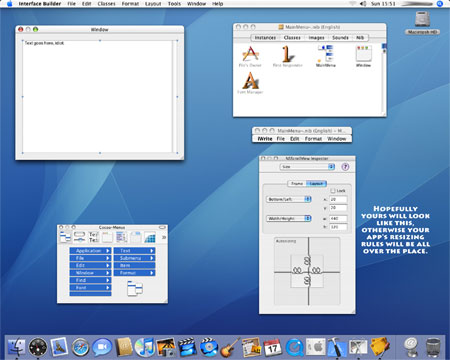Viewport: 450px width, 360px height.
Task: Open the Spotlight search icon in menu bar
Action: pyautogui.click(x=440, y=4)
